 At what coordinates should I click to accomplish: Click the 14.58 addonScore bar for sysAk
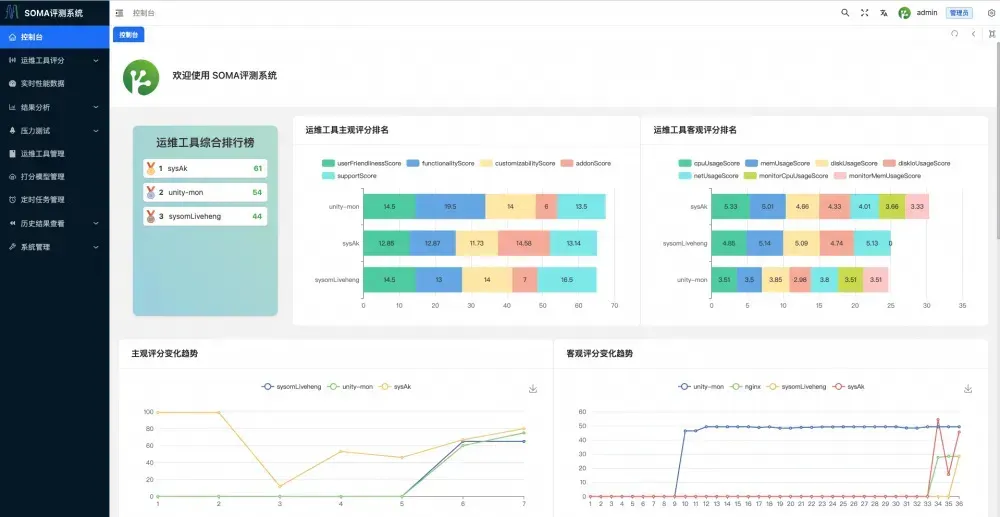(x=524, y=243)
